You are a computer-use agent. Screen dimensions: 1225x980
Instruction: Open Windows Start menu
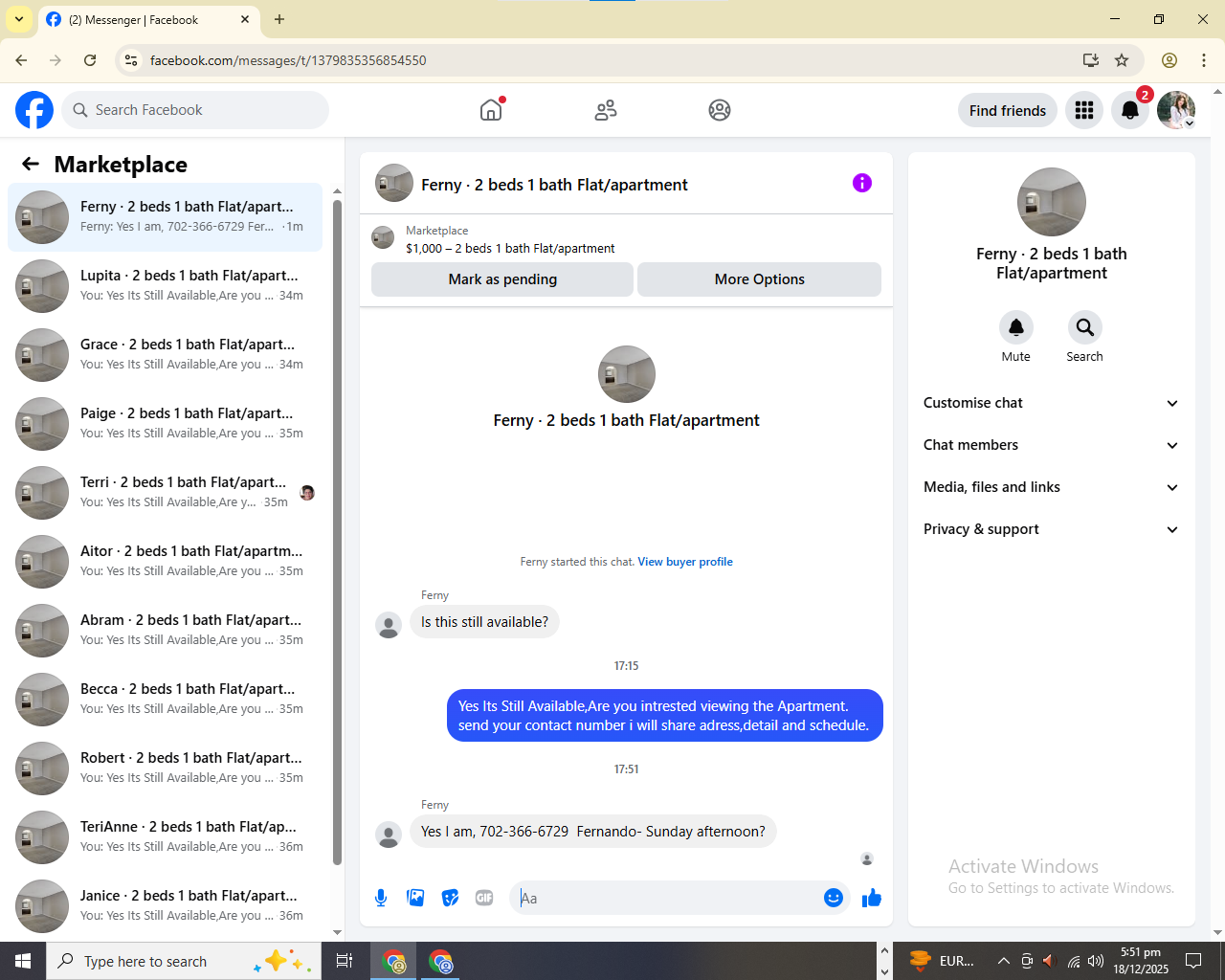(23, 961)
